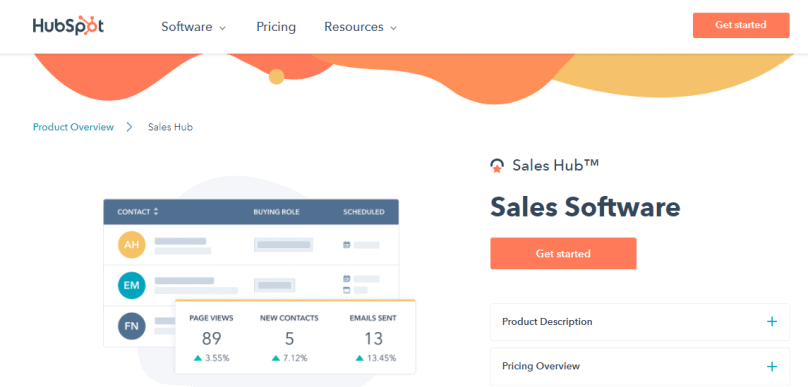Click the BUYING ROLE column header
808x387 pixels.
tap(276, 212)
